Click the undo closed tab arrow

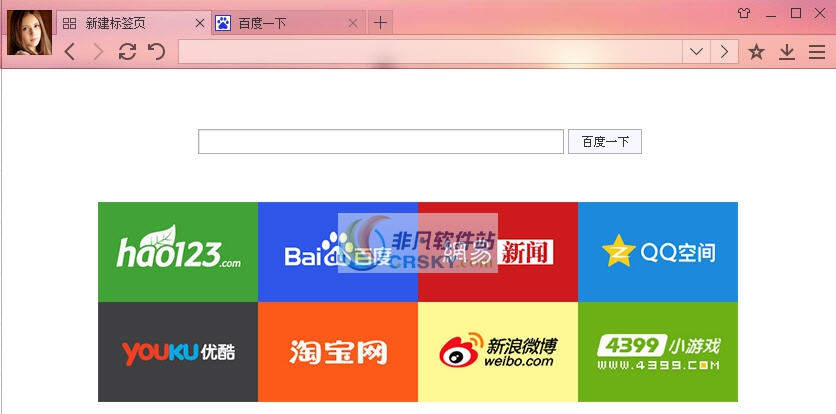coord(156,52)
